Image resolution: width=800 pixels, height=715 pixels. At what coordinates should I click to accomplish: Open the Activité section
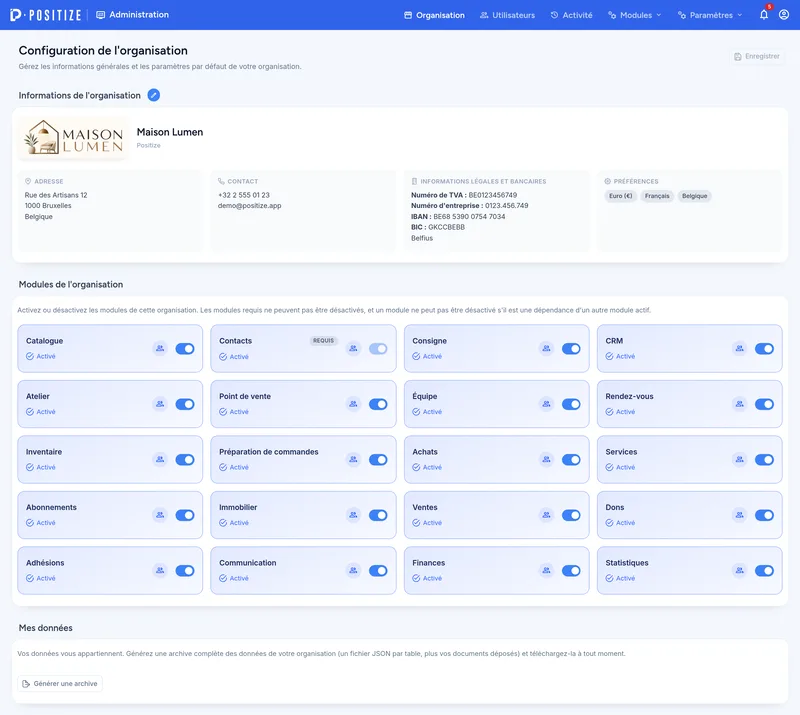[x=571, y=15]
